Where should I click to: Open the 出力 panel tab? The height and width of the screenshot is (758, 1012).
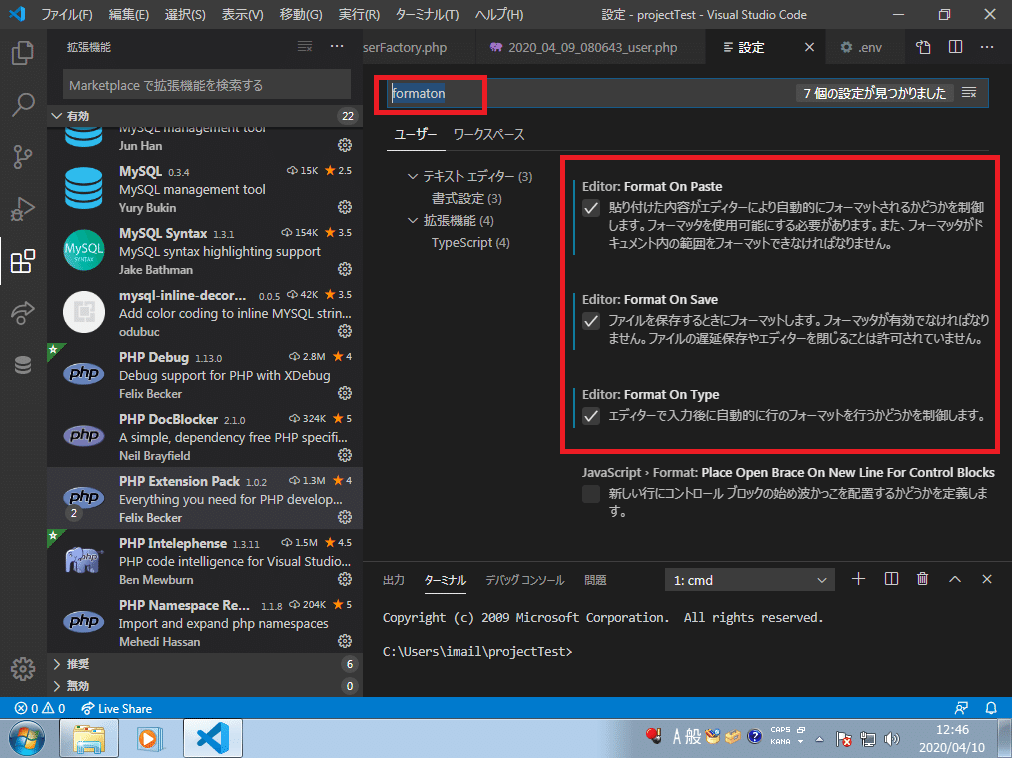[x=394, y=580]
